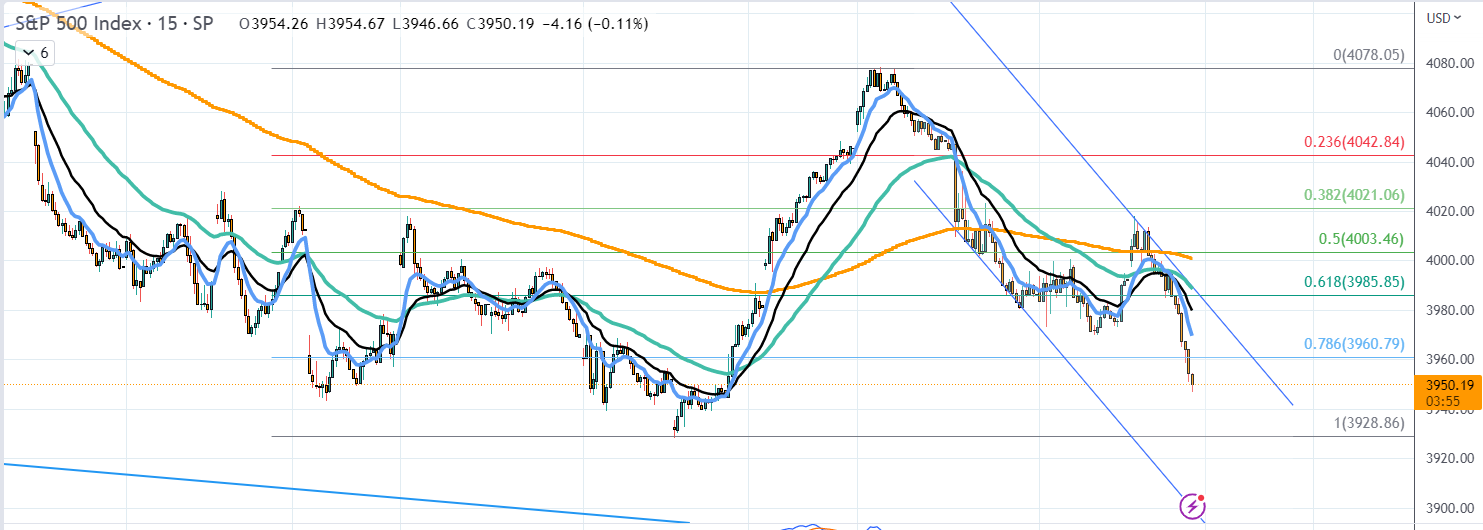The image size is (1483, 530).
Task: Click the 3920.00 price axis label
Action: 1451,459
